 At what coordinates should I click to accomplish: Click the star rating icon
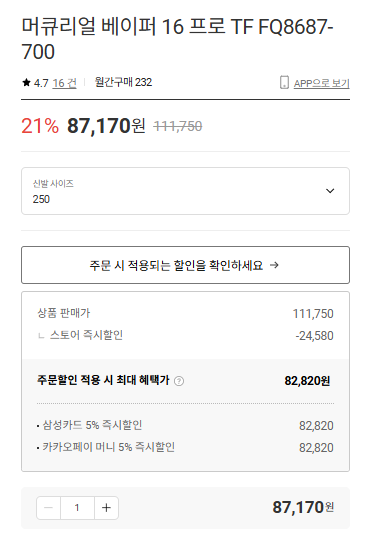pyautogui.click(x=26, y=83)
